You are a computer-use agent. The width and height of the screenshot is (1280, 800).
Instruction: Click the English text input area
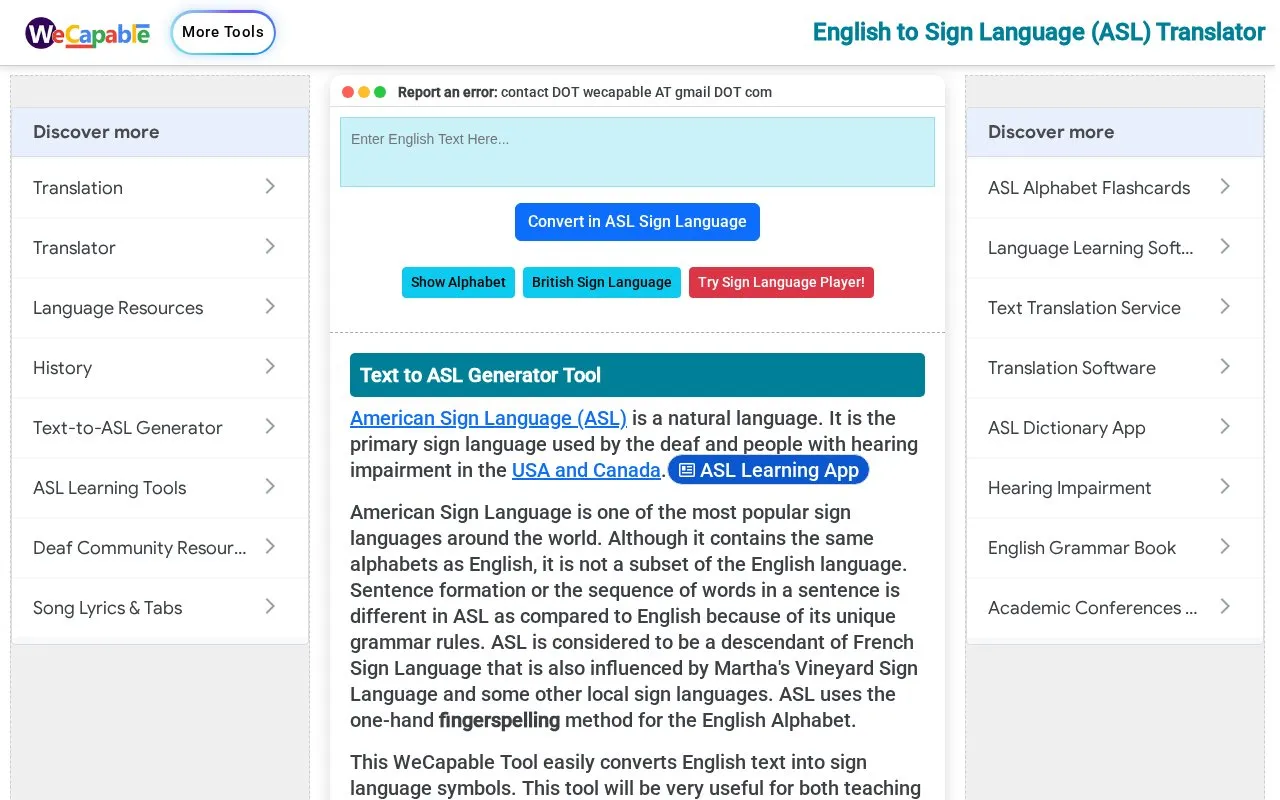[637, 152]
